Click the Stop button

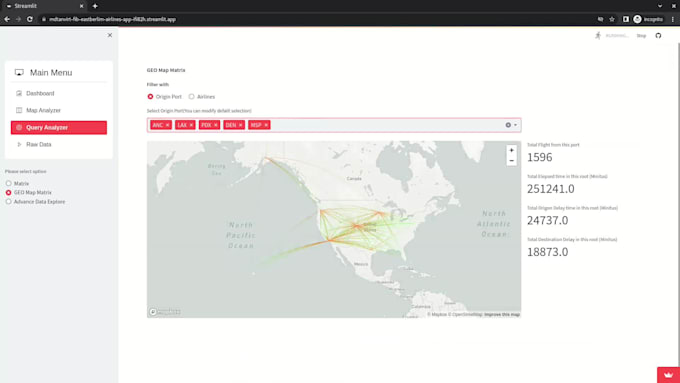[641, 36]
